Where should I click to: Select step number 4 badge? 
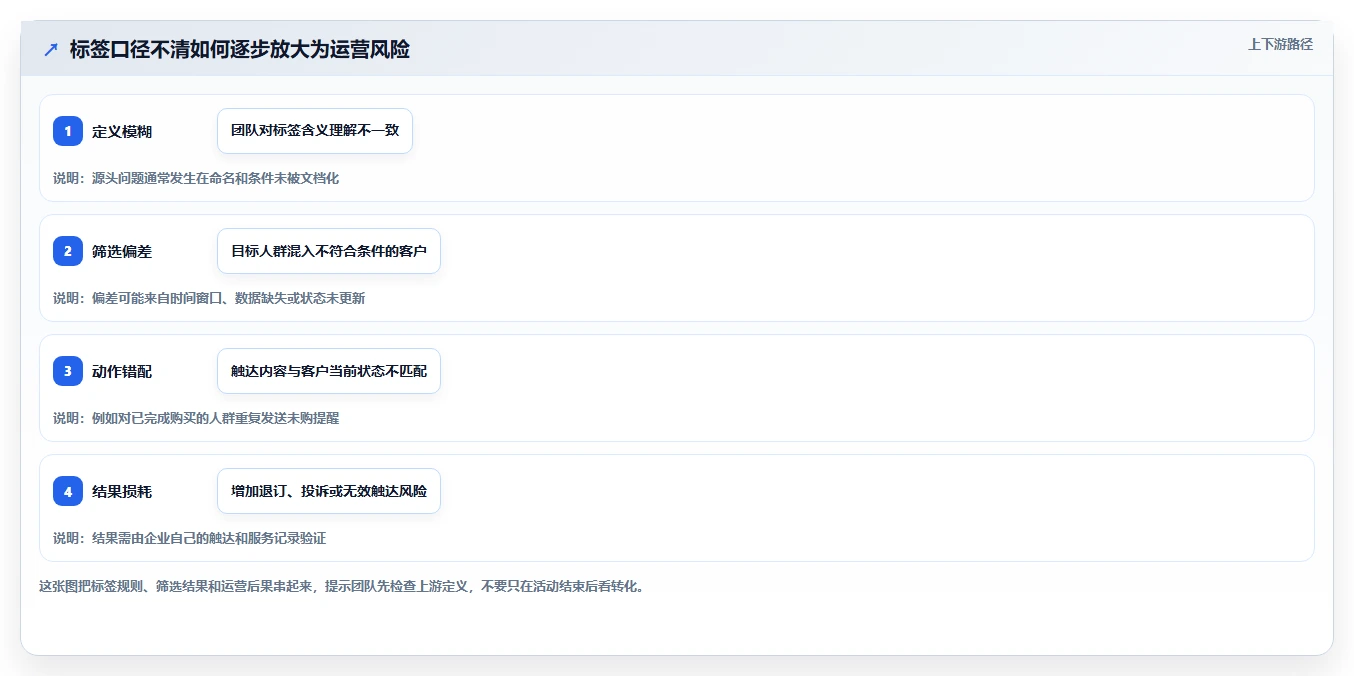coord(68,491)
